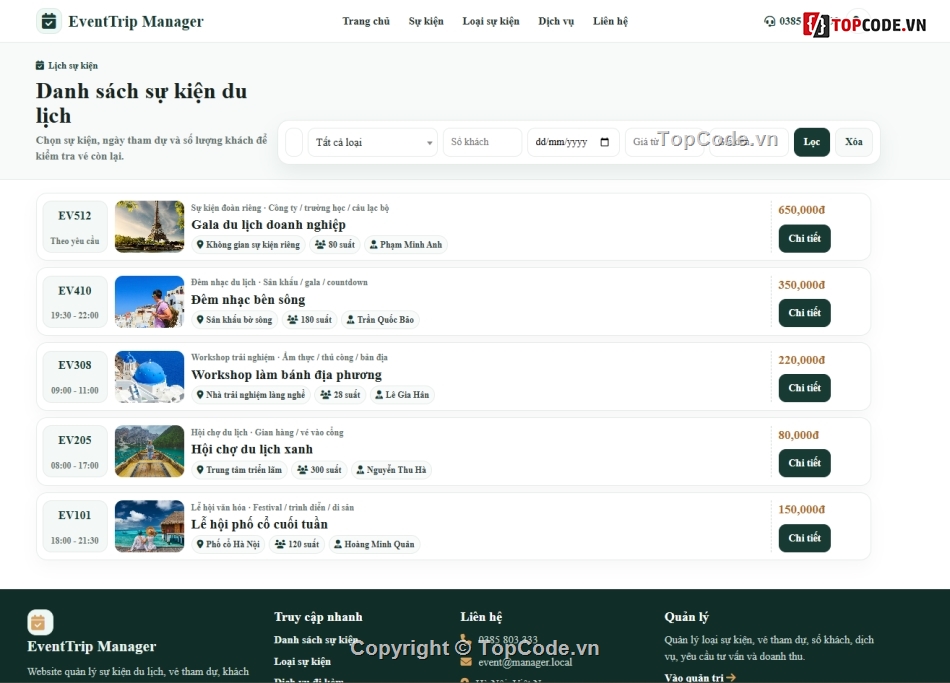The height and width of the screenshot is (683, 950).
Task: Click the person icon beside Lê Gia Hân
Action: click(x=379, y=395)
